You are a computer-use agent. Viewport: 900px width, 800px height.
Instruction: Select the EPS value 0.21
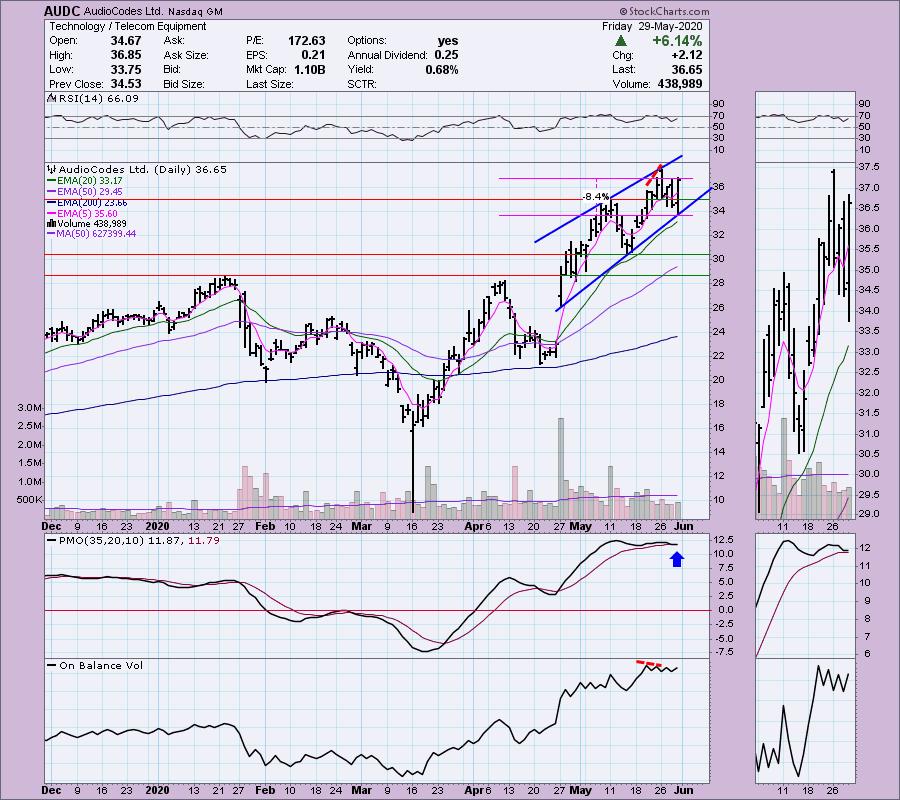pyautogui.click(x=313, y=55)
